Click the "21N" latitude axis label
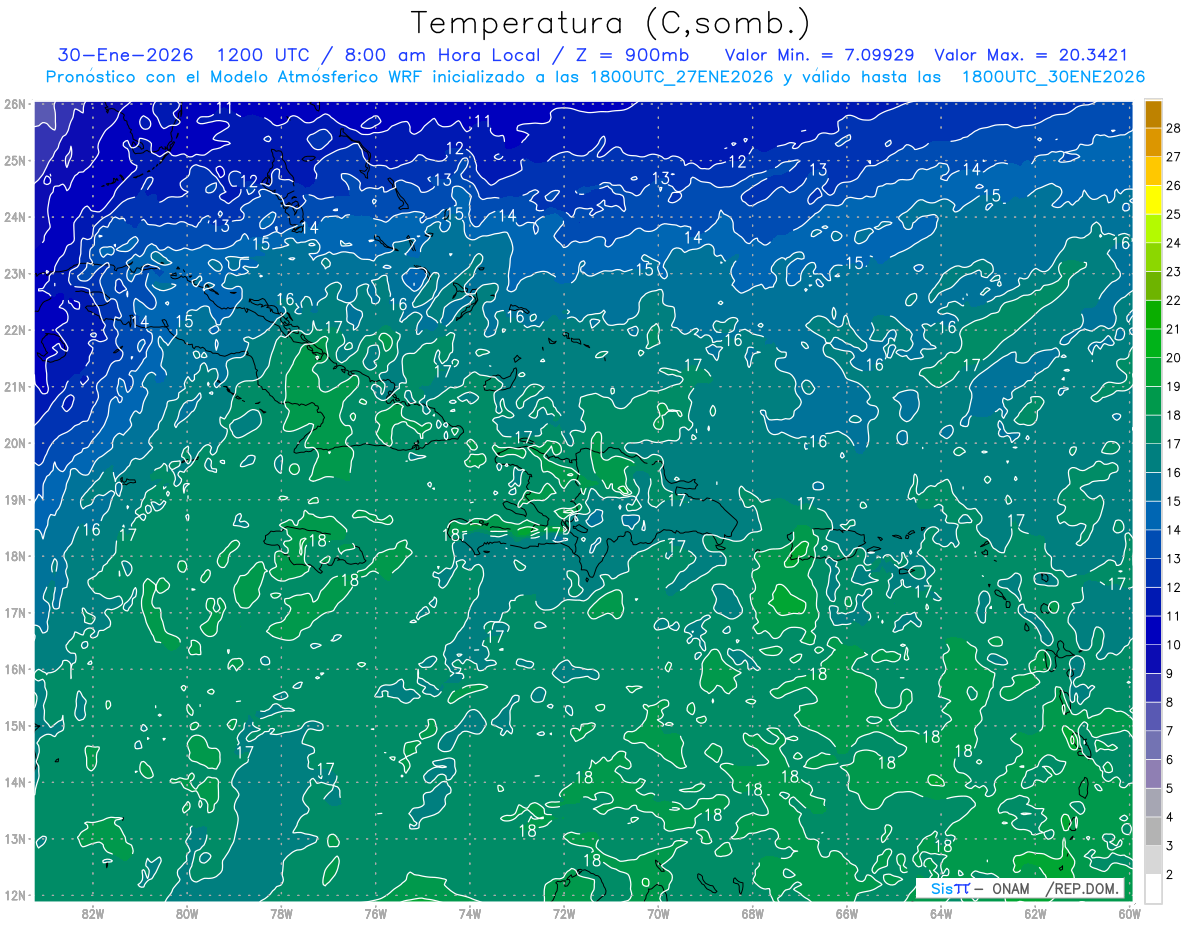 [14, 386]
